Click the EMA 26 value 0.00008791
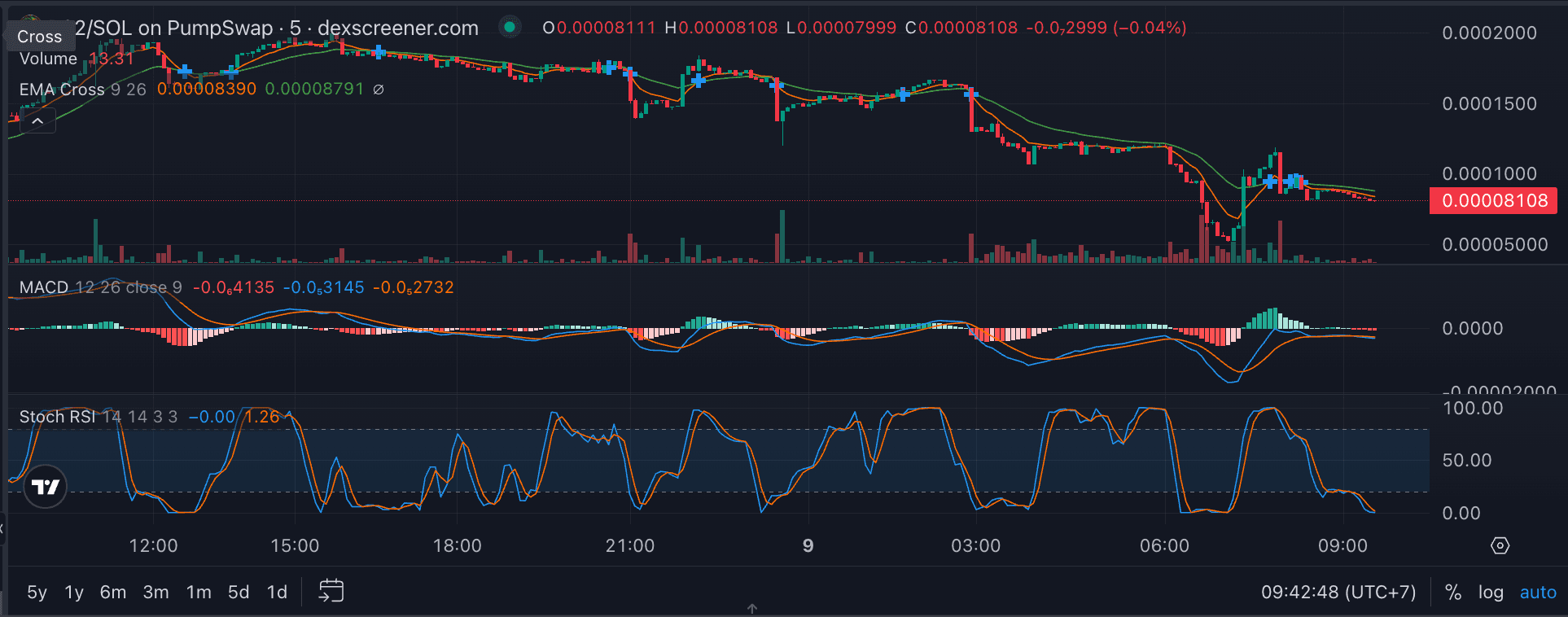The image size is (1568, 617). pos(315,90)
